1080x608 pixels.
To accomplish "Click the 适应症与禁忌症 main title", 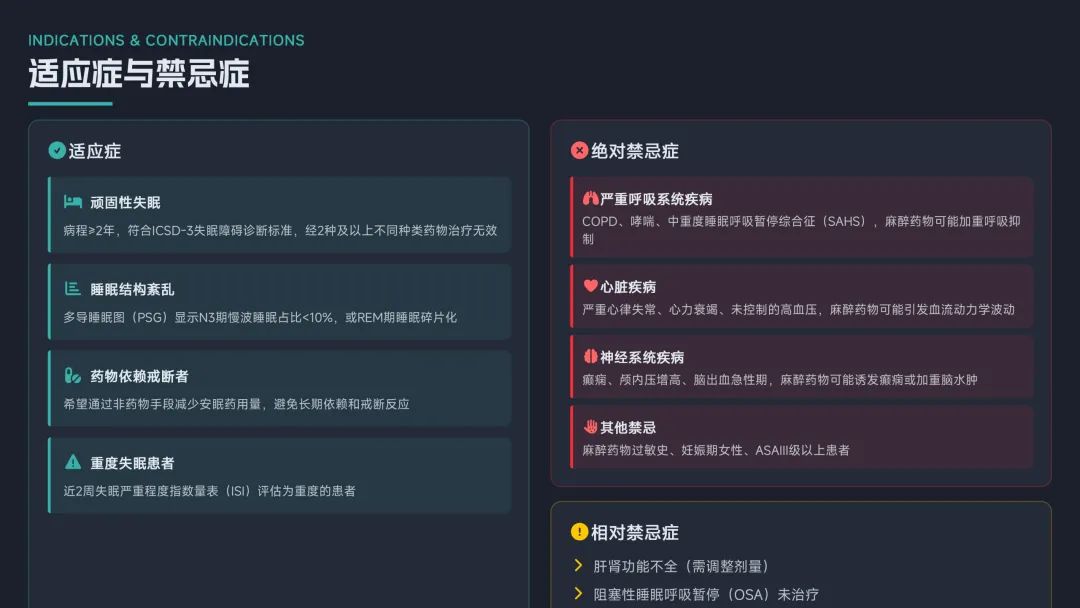I will coord(139,73).
